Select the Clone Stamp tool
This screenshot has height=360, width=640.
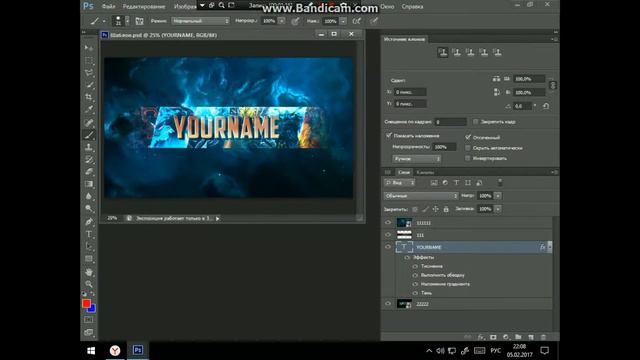[89, 147]
